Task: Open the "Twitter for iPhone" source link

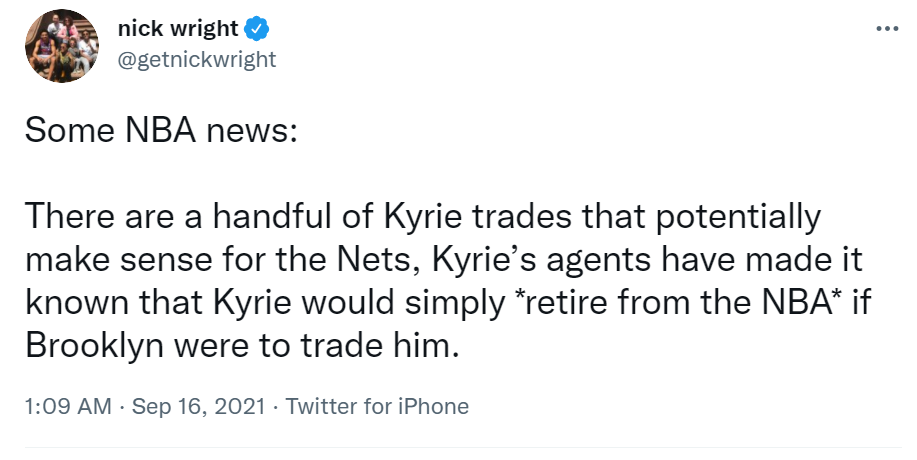Action: (377, 406)
